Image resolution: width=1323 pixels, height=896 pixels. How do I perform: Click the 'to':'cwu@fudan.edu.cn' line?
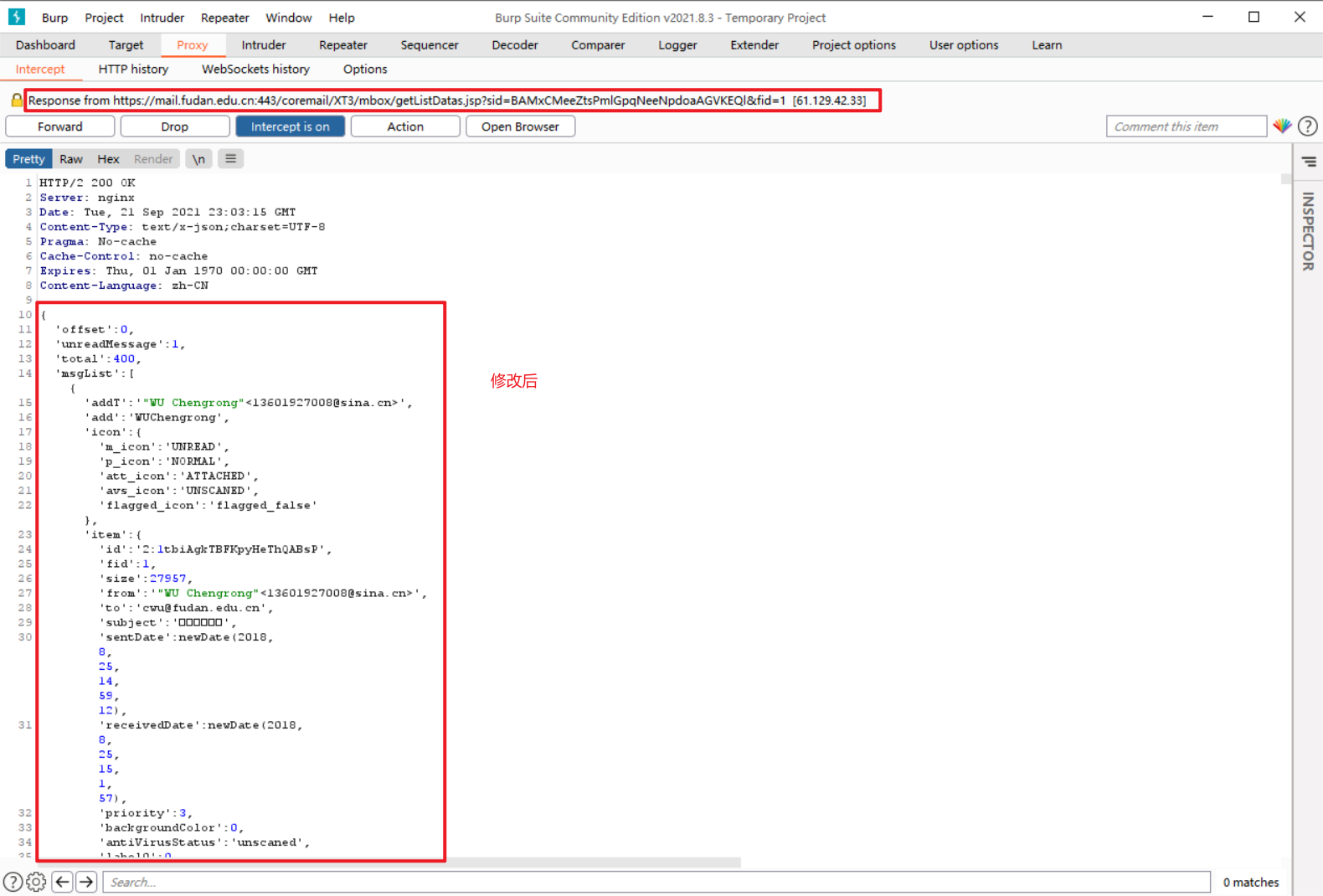click(186, 608)
